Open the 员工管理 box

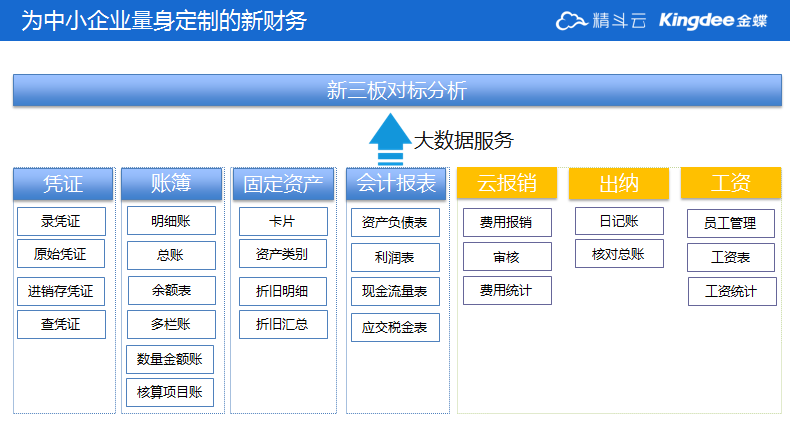[731, 223]
